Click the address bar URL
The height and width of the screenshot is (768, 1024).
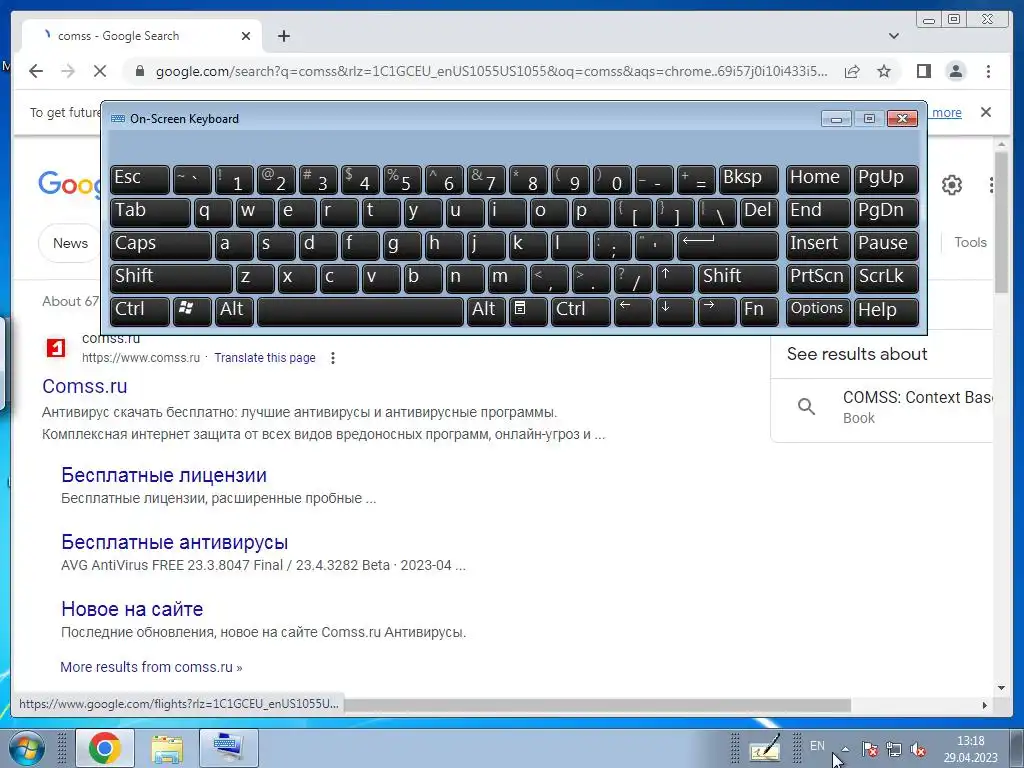[x=491, y=71]
